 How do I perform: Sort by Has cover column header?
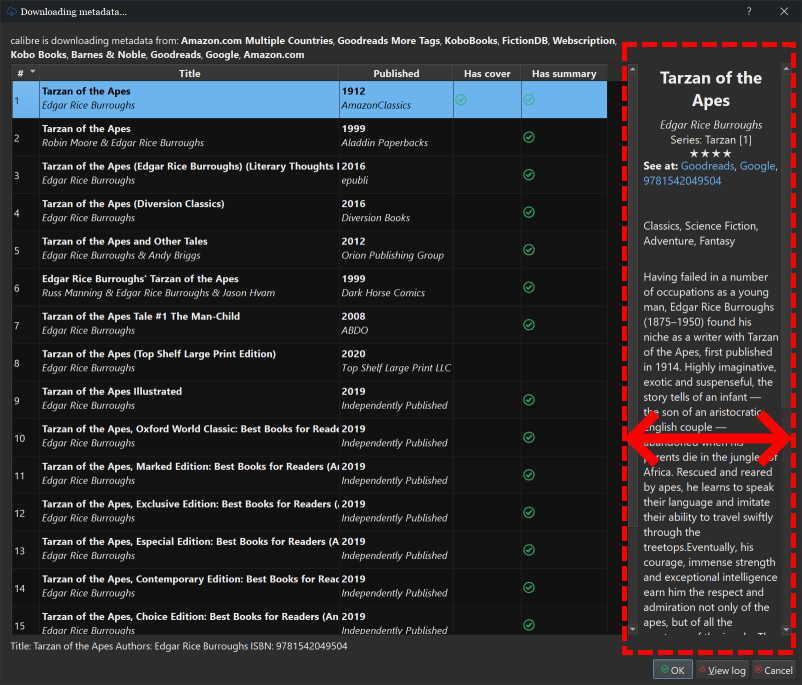coord(487,73)
